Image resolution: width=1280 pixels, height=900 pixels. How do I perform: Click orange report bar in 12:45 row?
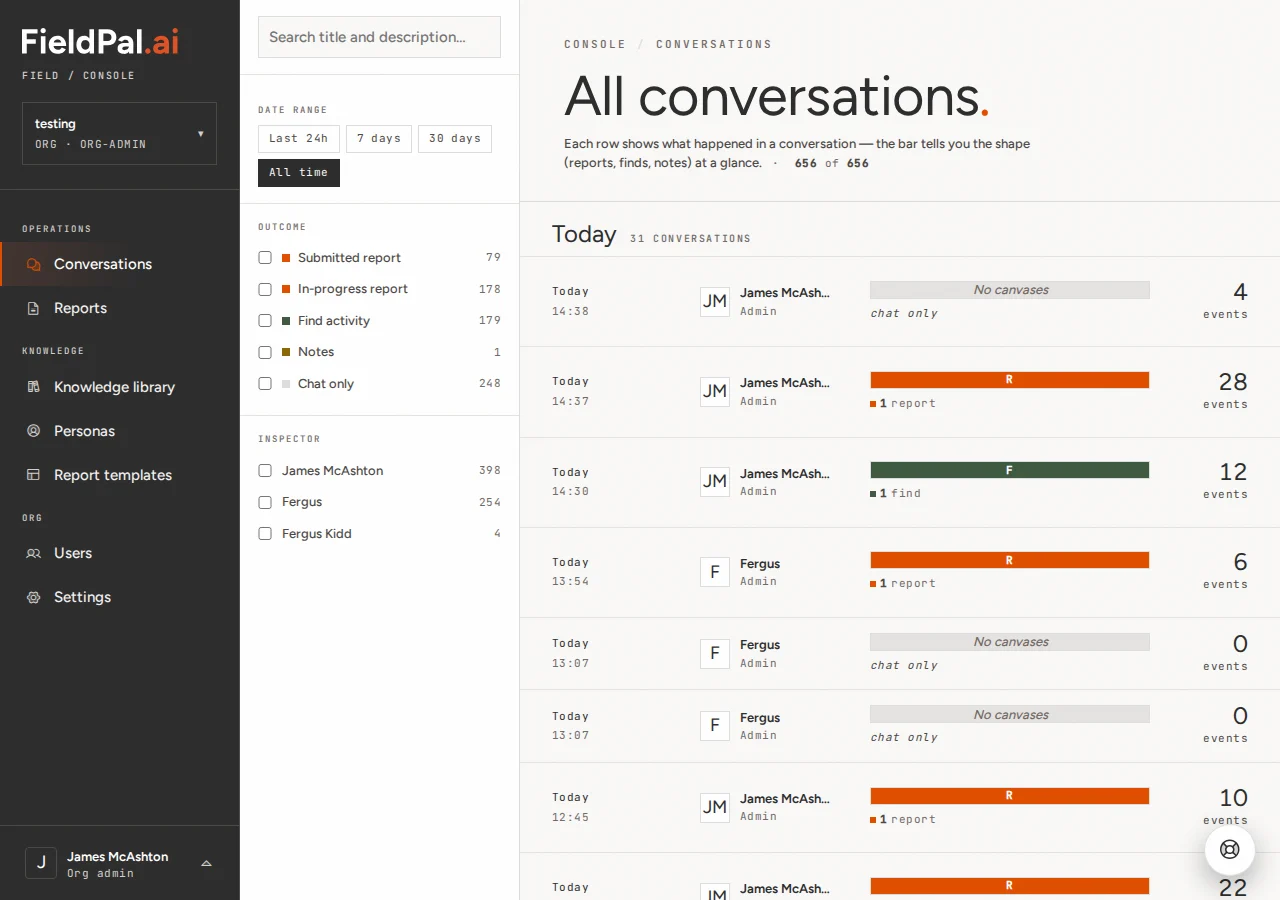1010,796
